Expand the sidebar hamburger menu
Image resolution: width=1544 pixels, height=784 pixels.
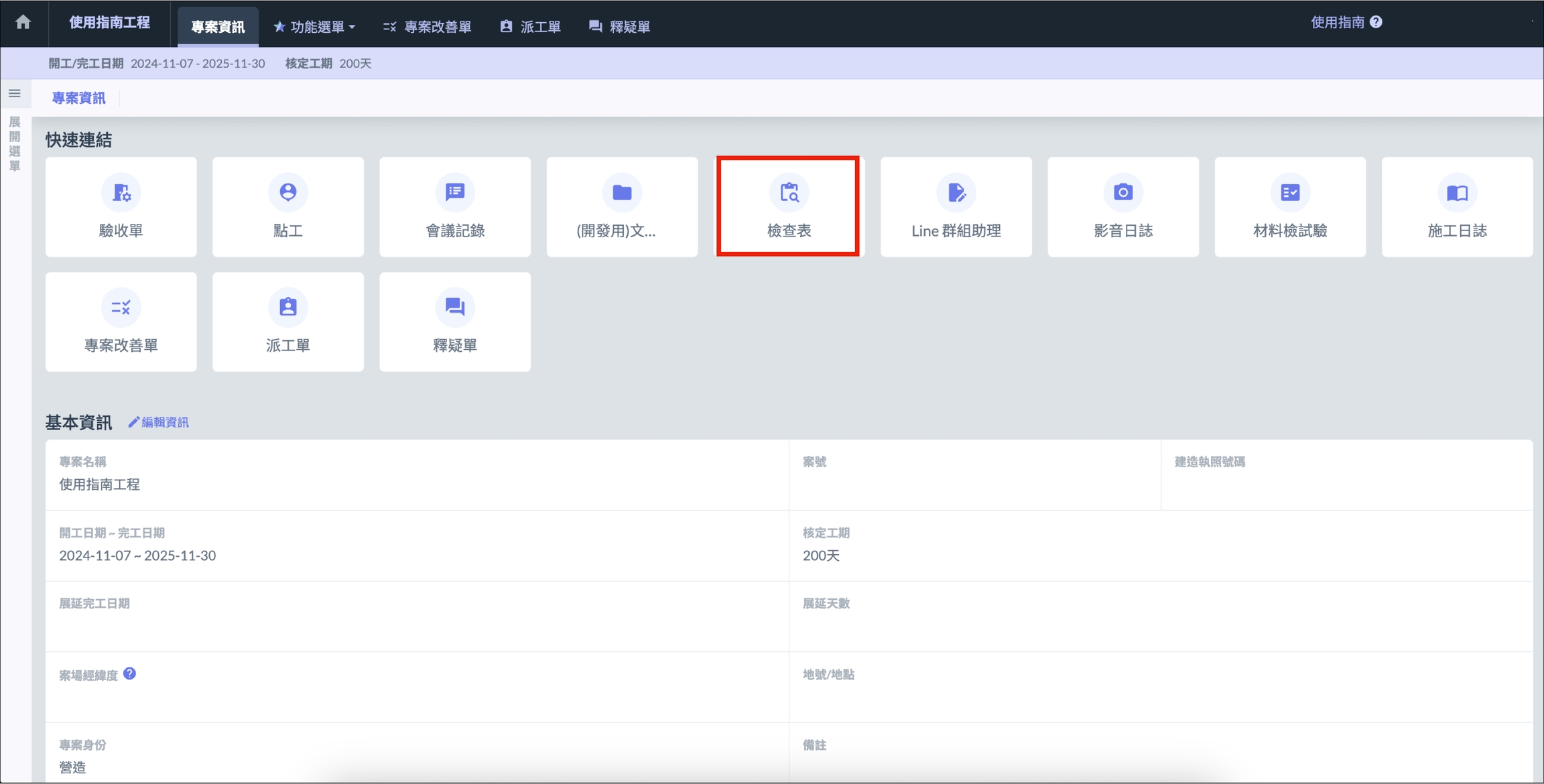(x=15, y=94)
